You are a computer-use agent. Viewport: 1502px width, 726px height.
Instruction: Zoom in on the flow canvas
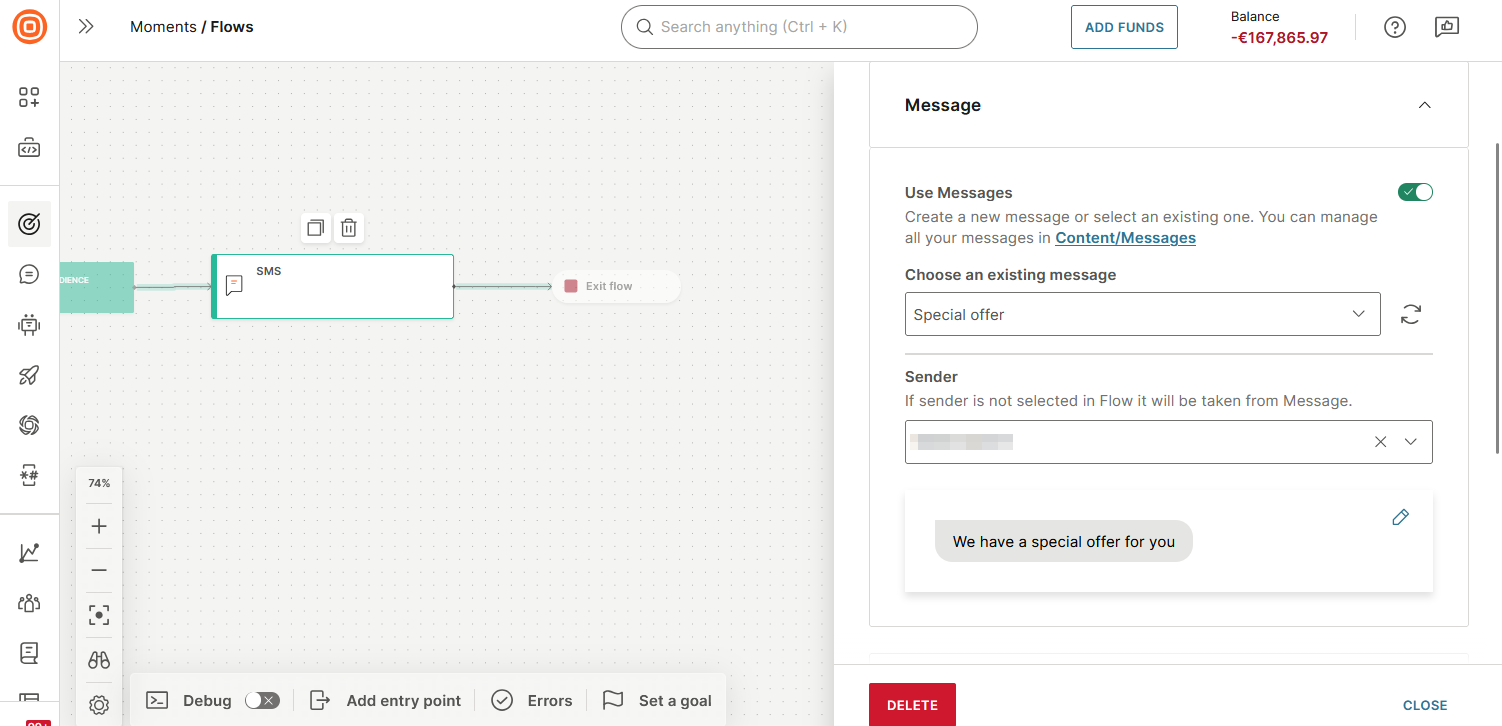click(98, 525)
